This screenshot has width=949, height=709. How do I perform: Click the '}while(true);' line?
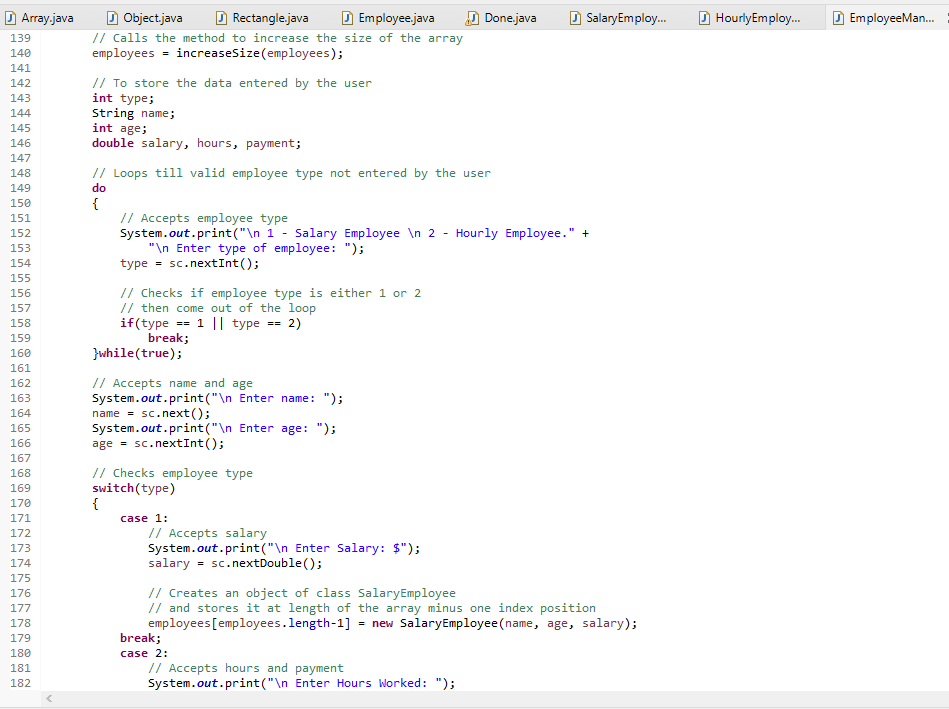pos(137,354)
